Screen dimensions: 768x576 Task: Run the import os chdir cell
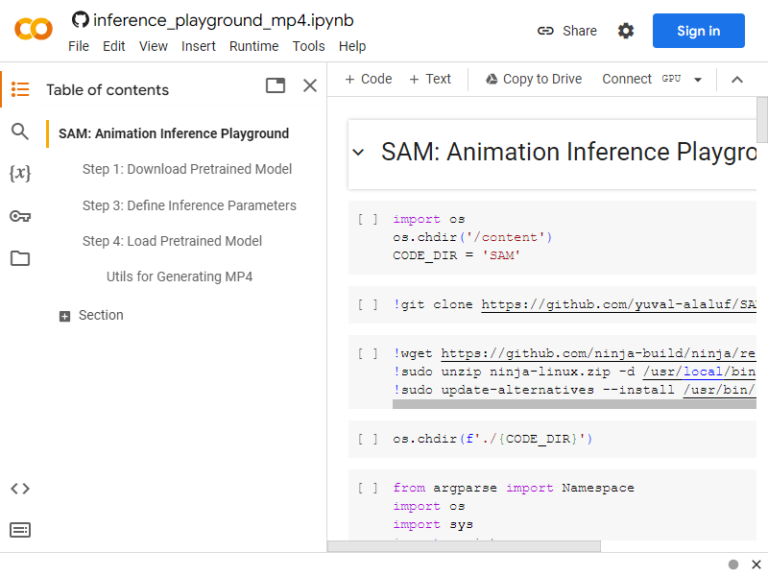click(x=368, y=219)
